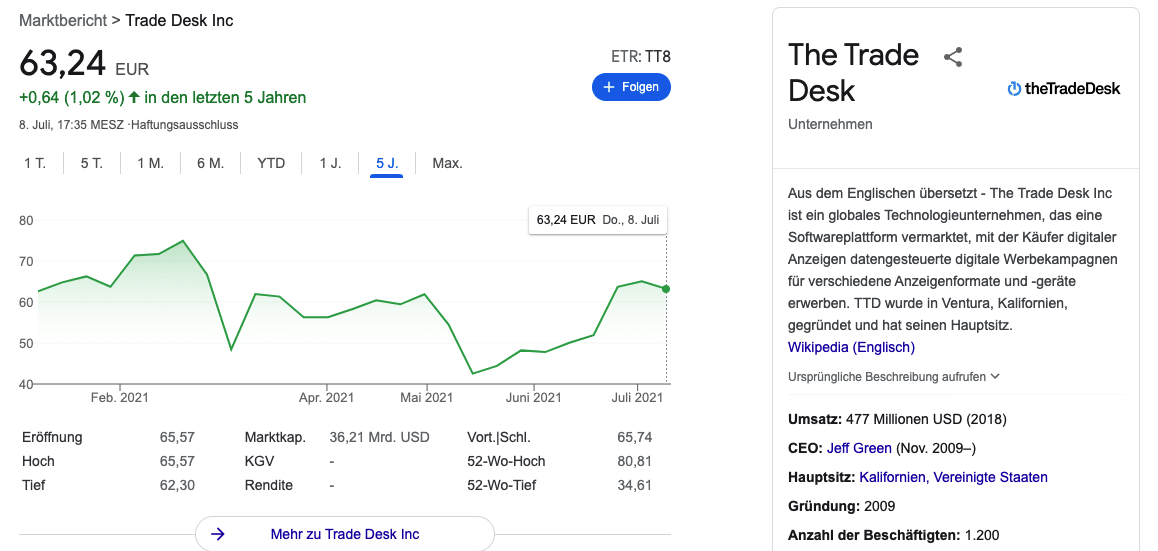Select the 1 T. time range tab

(x=35, y=163)
